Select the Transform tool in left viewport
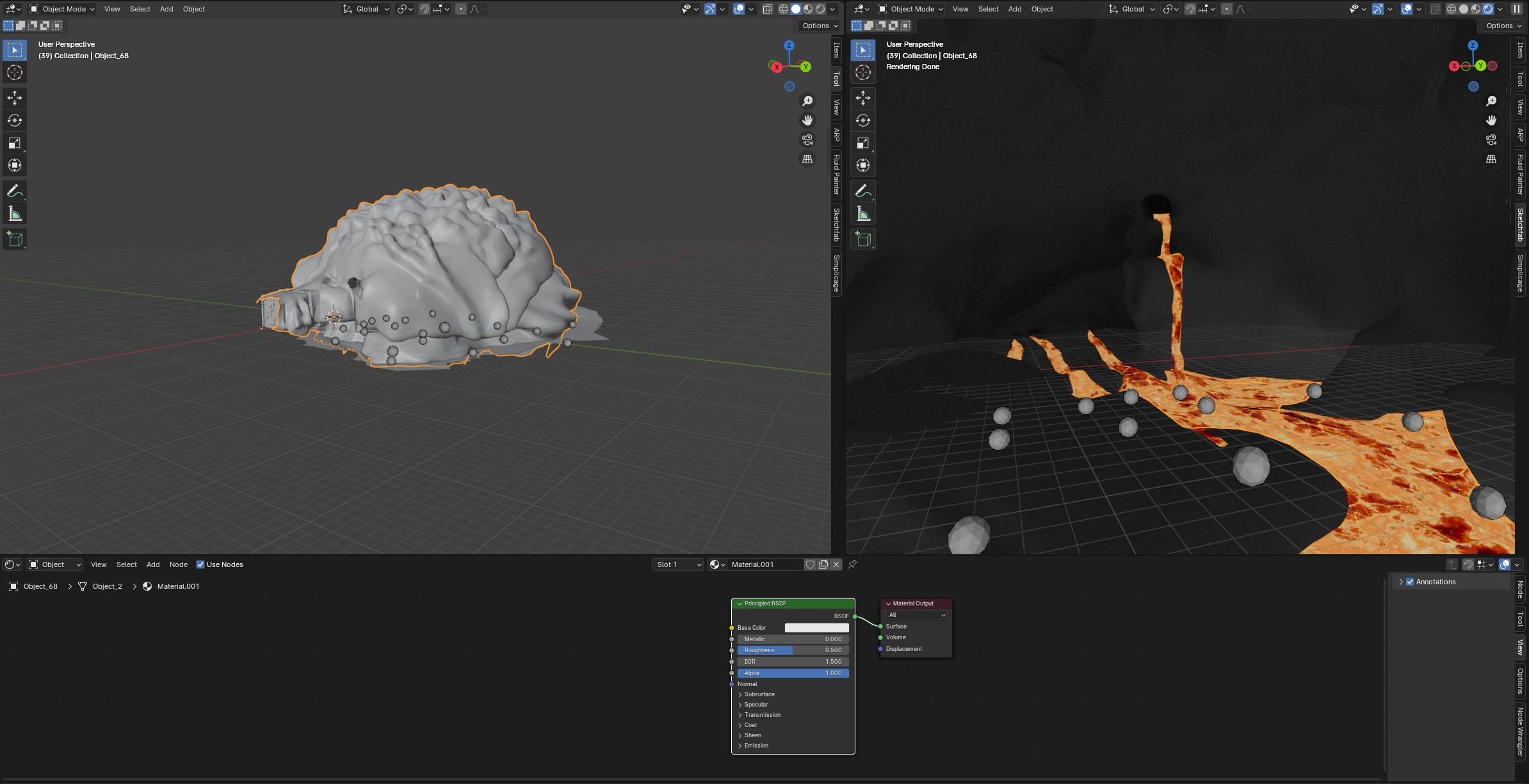Viewport: 1529px width, 784px height. [15, 165]
